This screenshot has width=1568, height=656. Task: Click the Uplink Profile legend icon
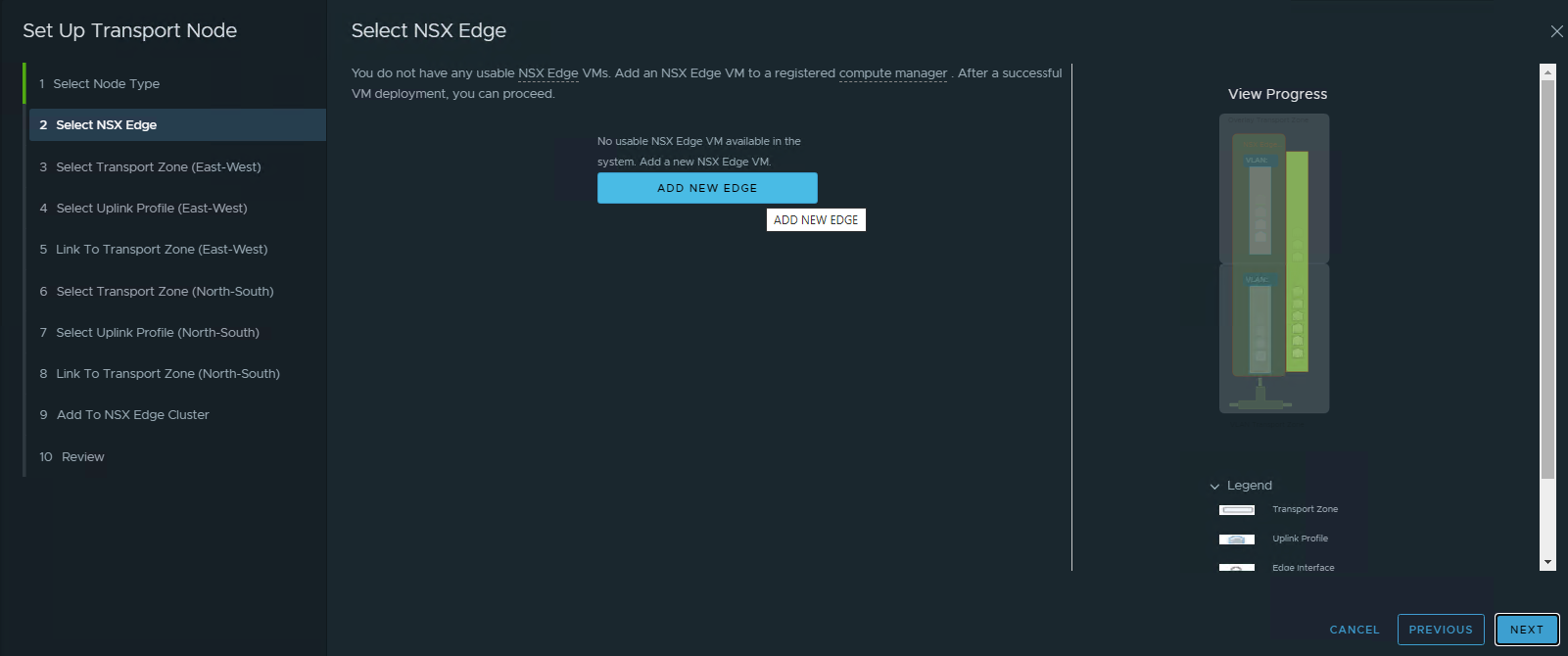click(1237, 539)
